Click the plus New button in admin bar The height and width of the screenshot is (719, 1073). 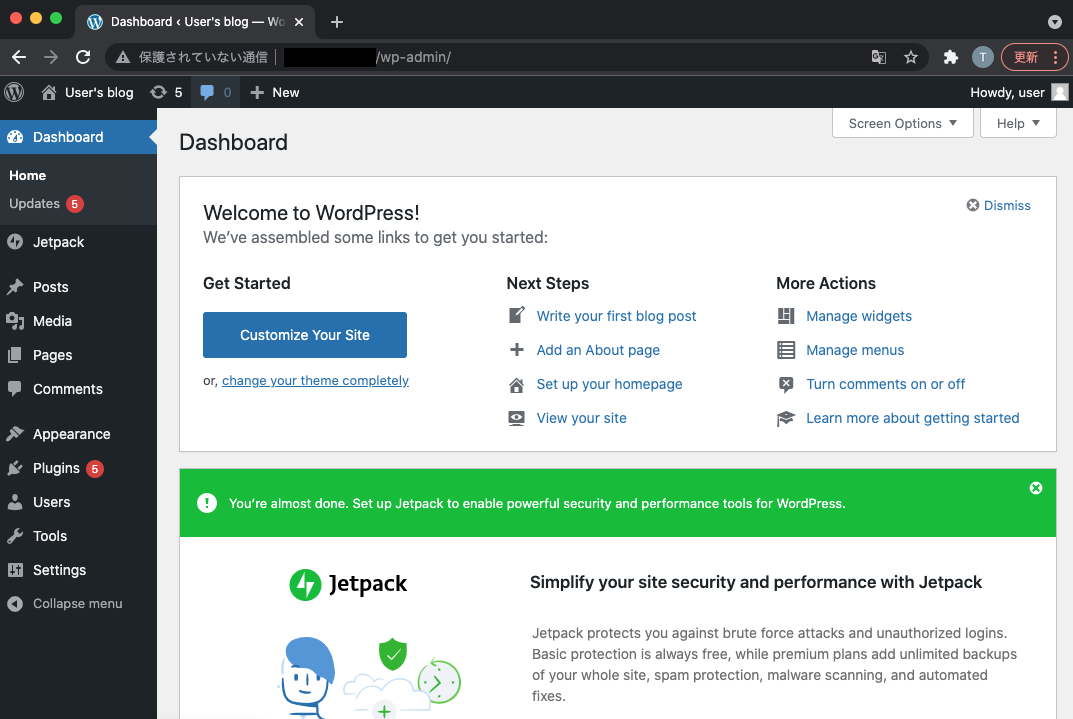click(x=274, y=92)
